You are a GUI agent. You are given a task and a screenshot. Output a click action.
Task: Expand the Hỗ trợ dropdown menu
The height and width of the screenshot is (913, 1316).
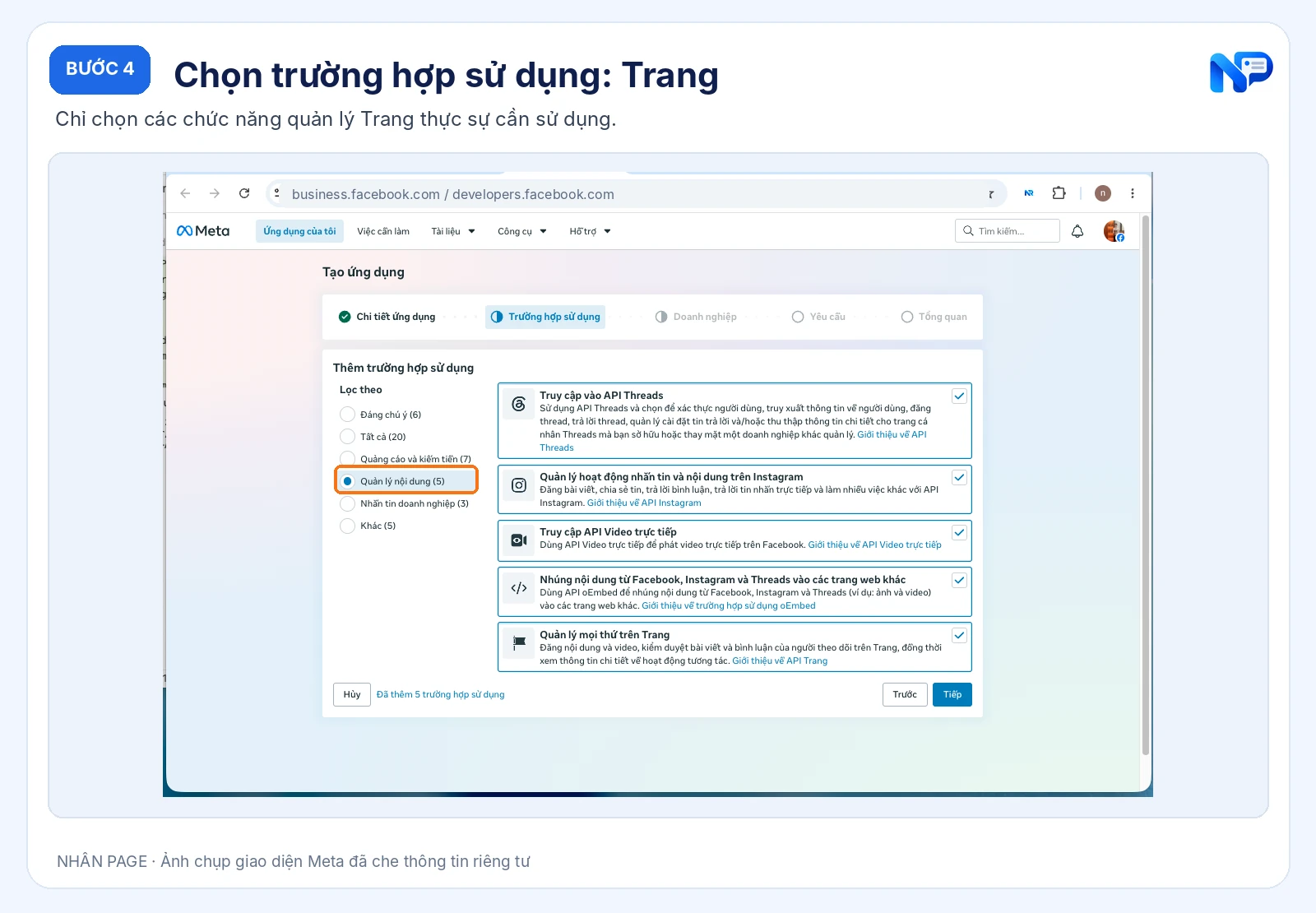pos(590,231)
